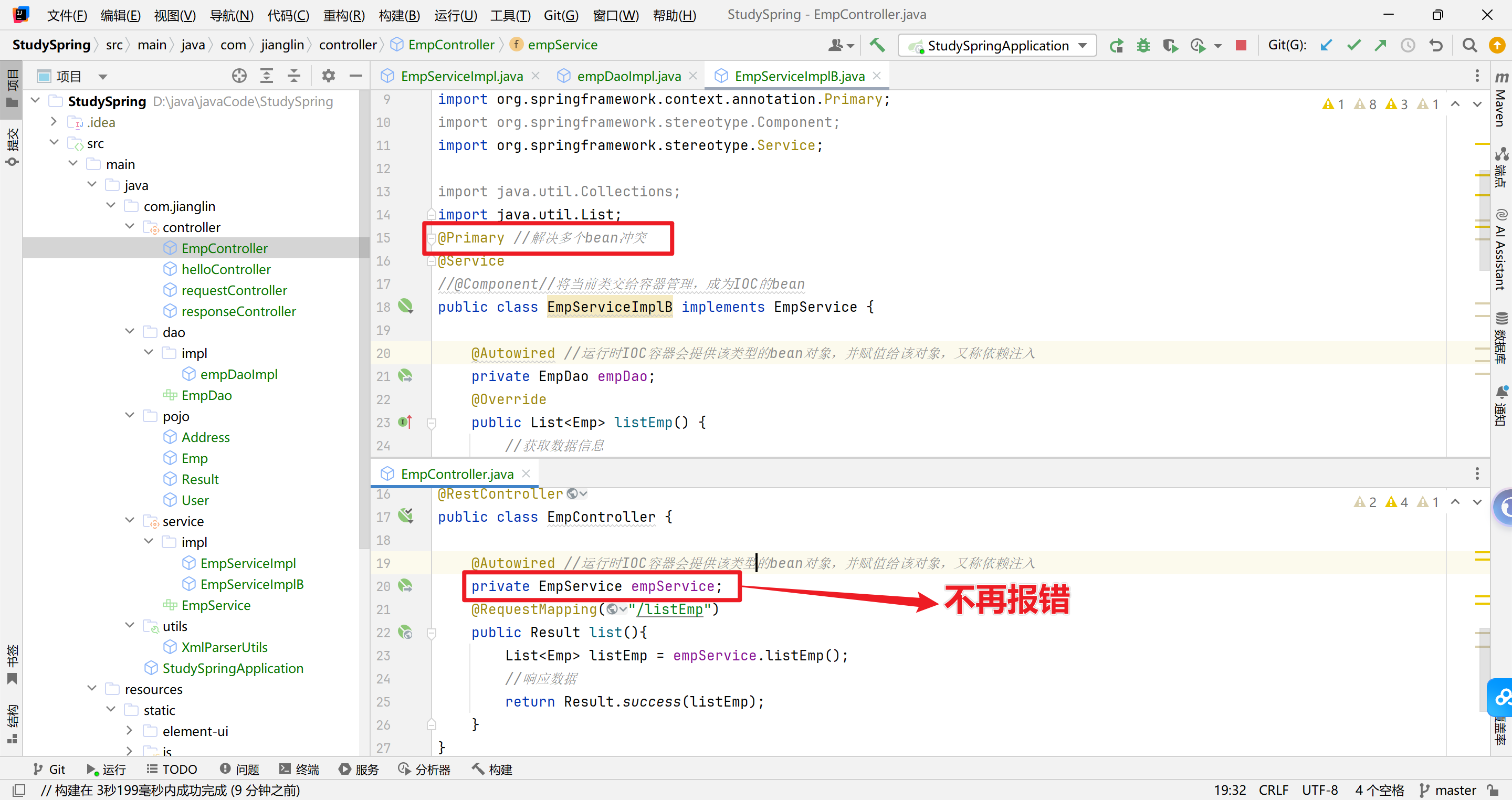The image size is (1512, 800).
Task: Click the Rerun StudySpringApplication icon
Action: point(1116,45)
